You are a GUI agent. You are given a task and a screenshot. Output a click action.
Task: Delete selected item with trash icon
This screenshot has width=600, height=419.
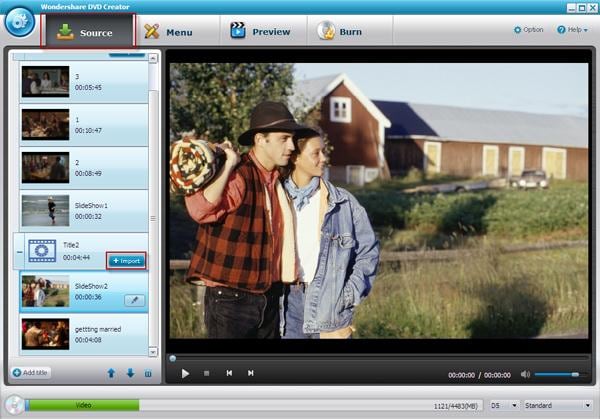coord(148,373)
